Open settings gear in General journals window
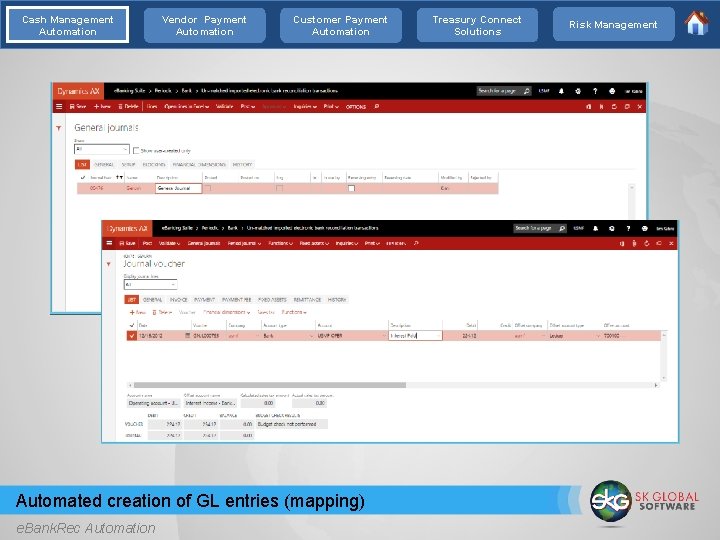720x540 pixels. 578,91
